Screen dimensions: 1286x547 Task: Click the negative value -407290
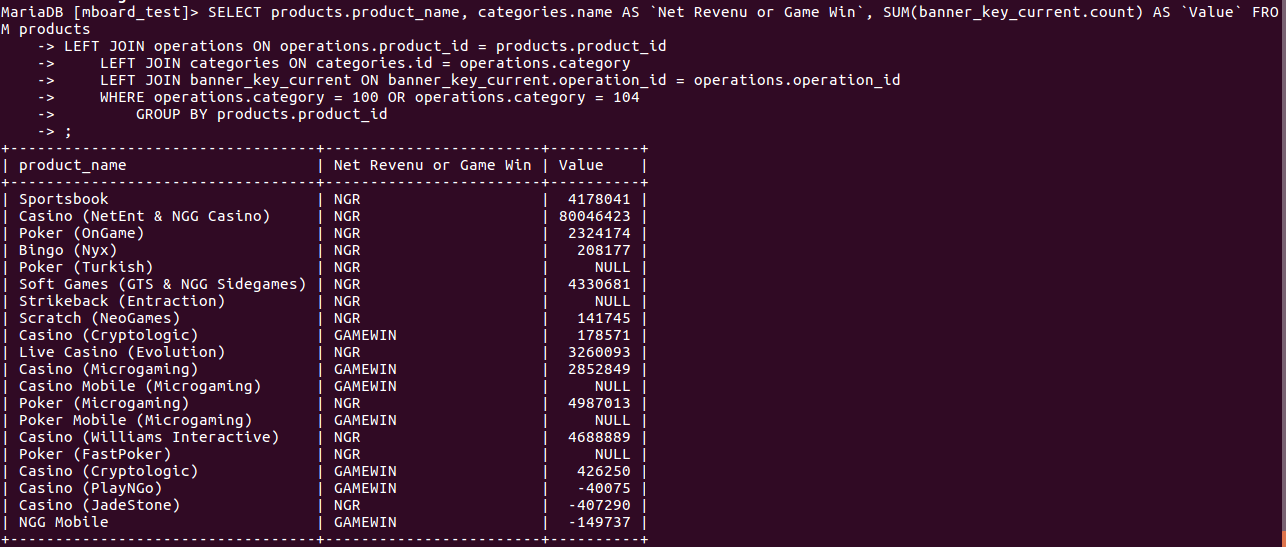point(599,505)
